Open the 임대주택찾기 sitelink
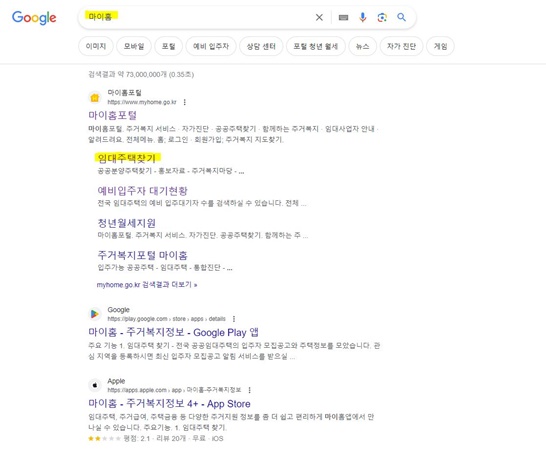The width and height of the screenshot is (546, 449). (x=126, y=158)
